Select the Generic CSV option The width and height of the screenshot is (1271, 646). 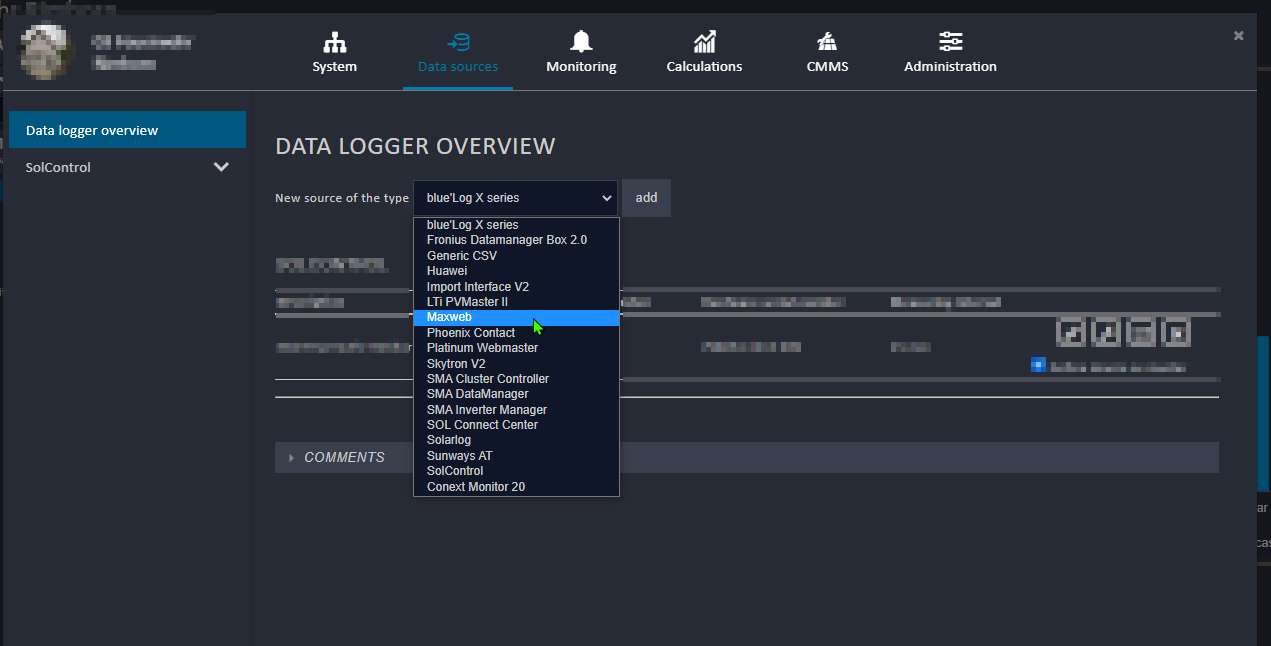(x=516, y=256)
